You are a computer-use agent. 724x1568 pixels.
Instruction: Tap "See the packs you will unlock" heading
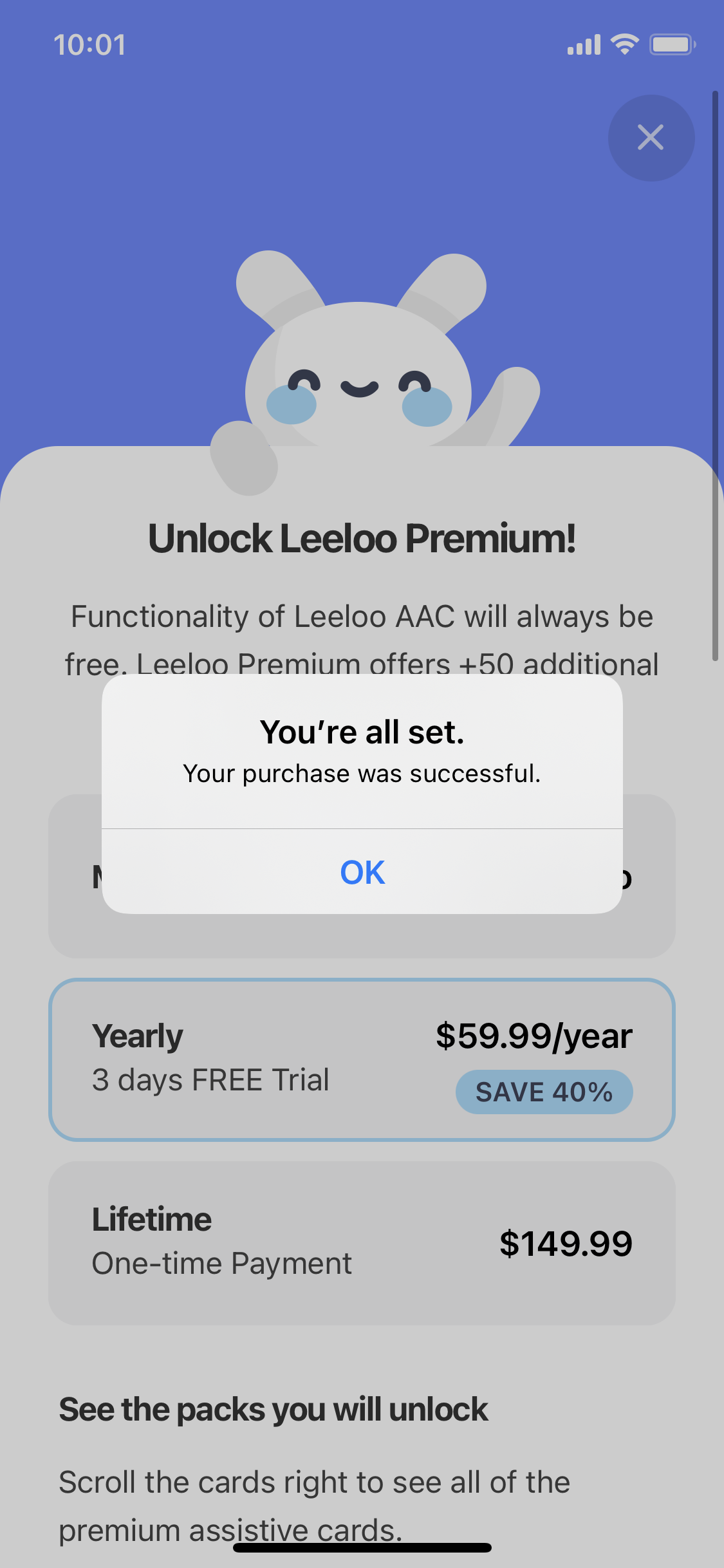274,1409
